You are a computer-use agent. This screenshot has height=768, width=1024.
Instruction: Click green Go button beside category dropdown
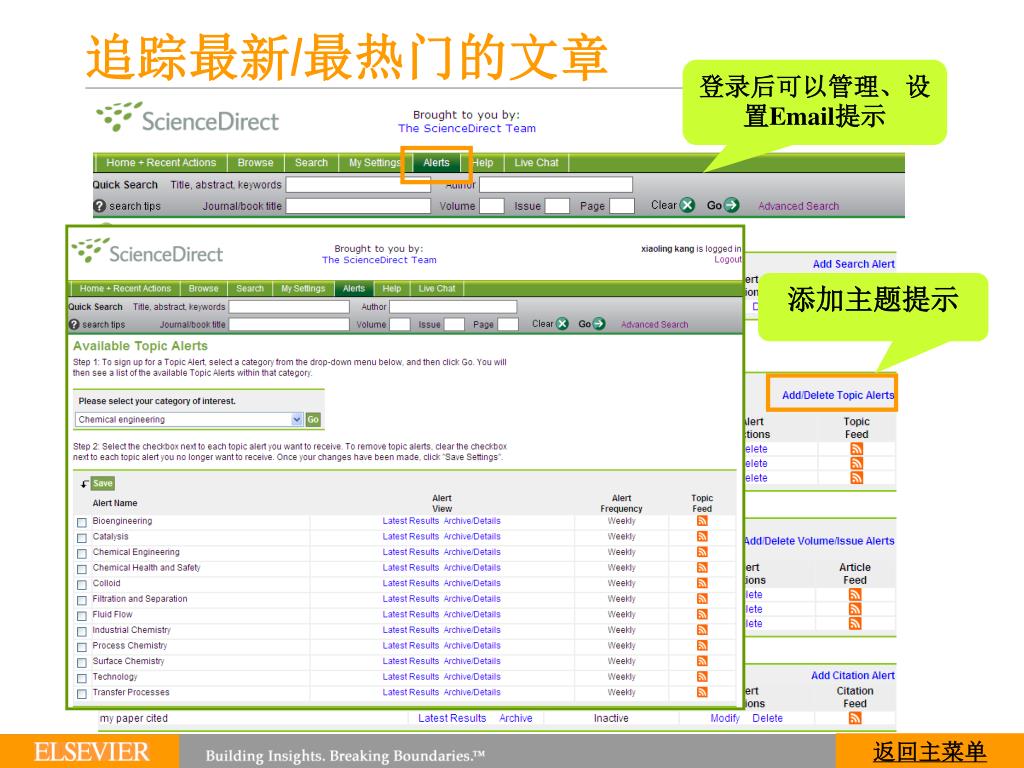coord(313,419)
